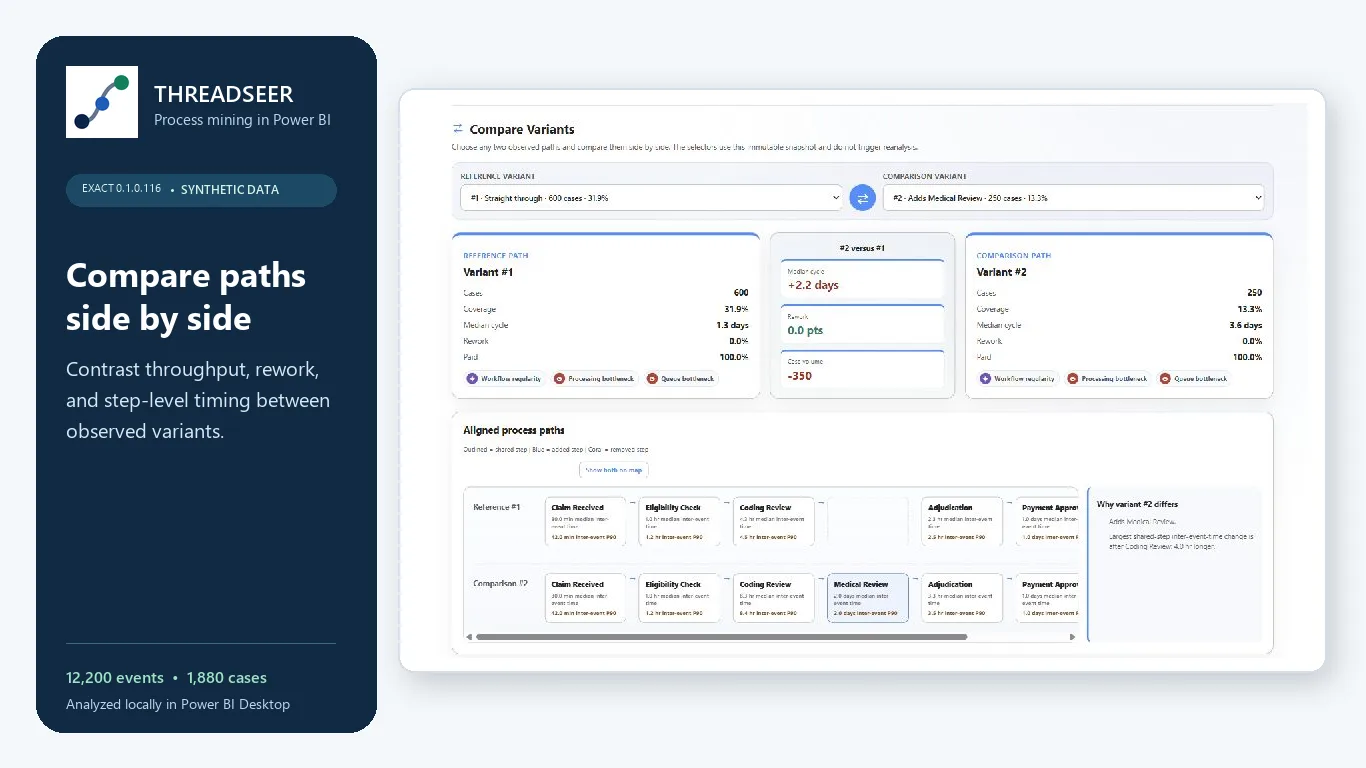
Task: Select Adjudication step in Reference #1 row
Action: [x=961, y=522]
